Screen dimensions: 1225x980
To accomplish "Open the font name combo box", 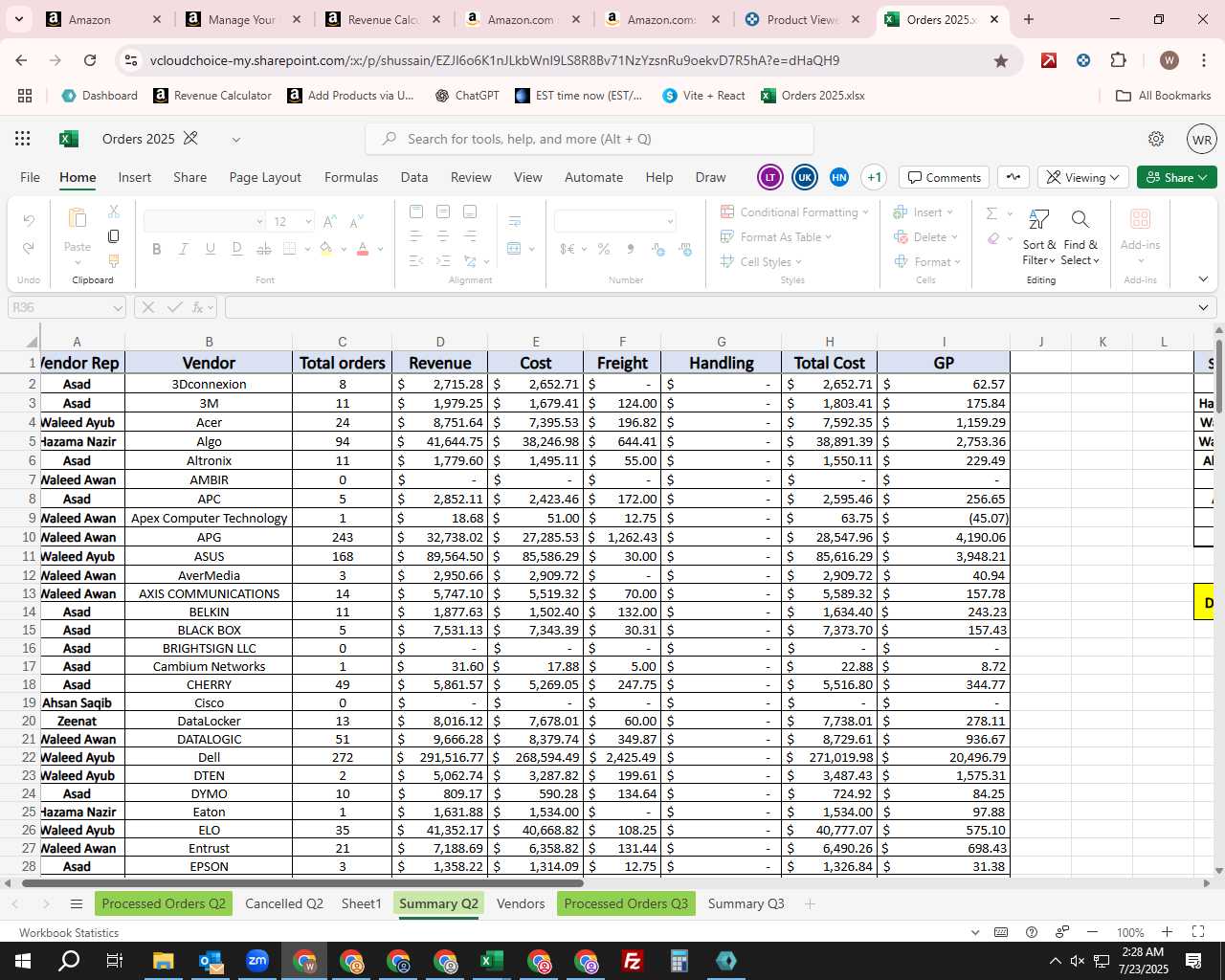I will [204, 222].
